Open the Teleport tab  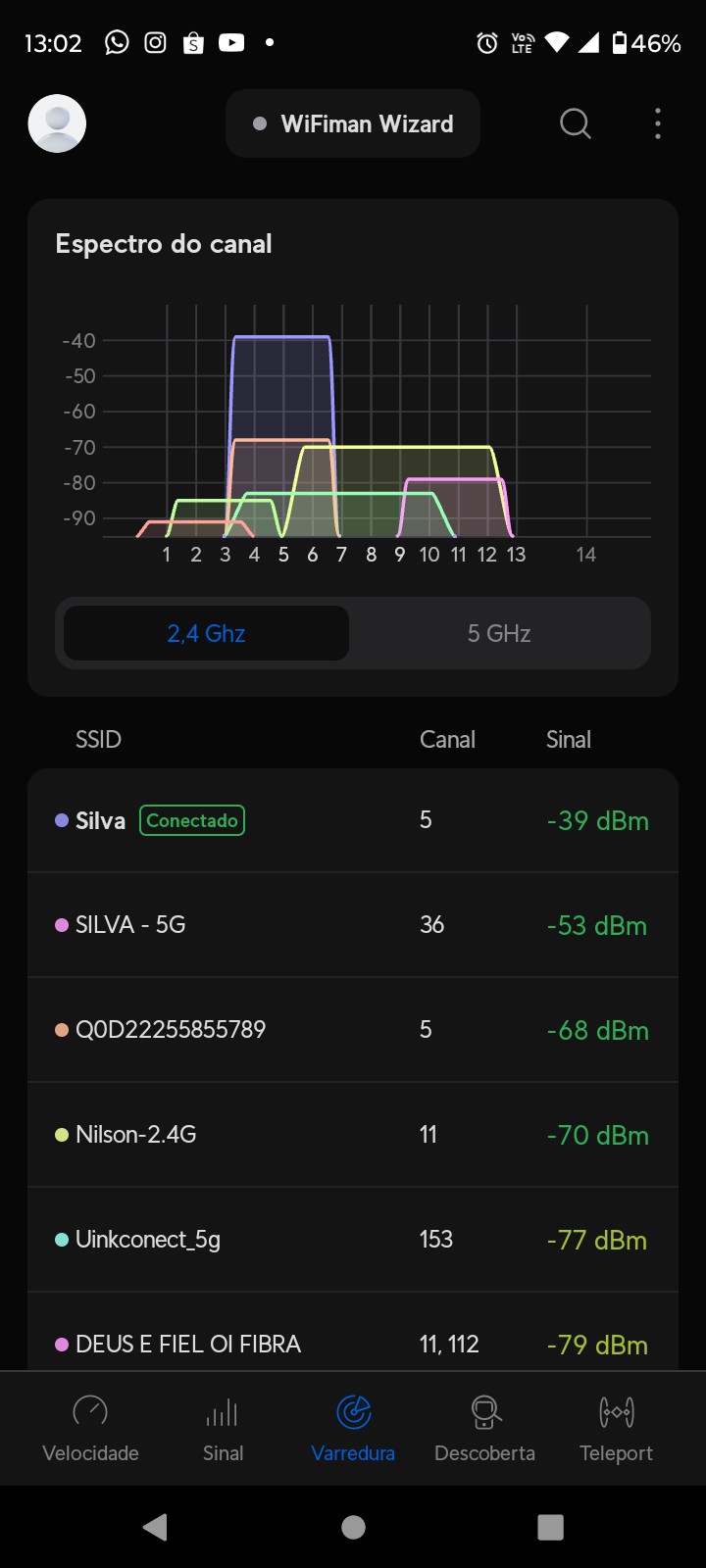click(x=616, y=1428)
